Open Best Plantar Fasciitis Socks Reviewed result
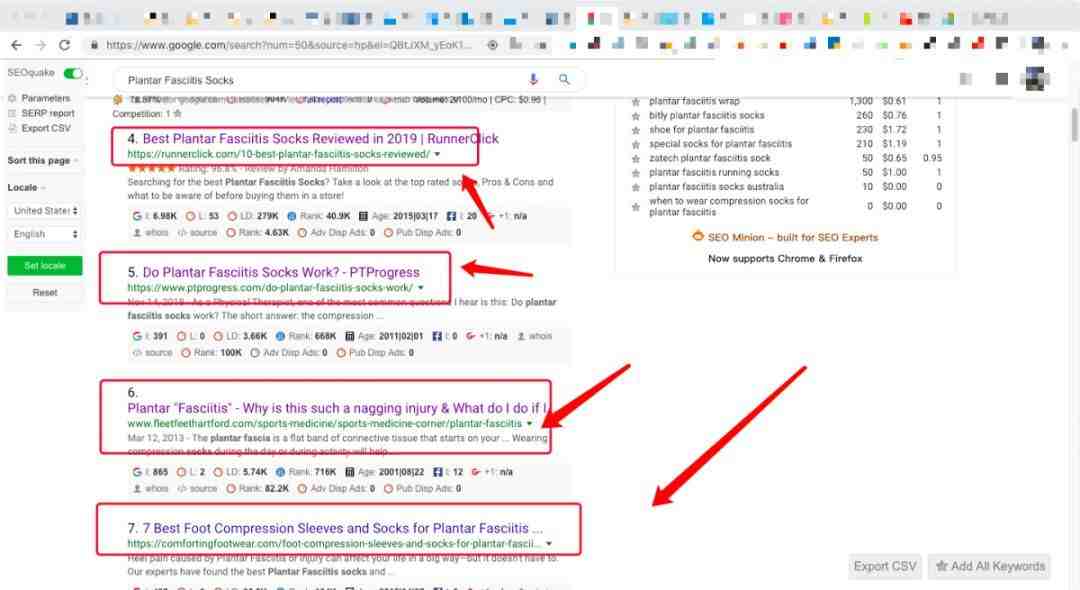Viewport: 1080px width, 590px height. coord(320,139)
